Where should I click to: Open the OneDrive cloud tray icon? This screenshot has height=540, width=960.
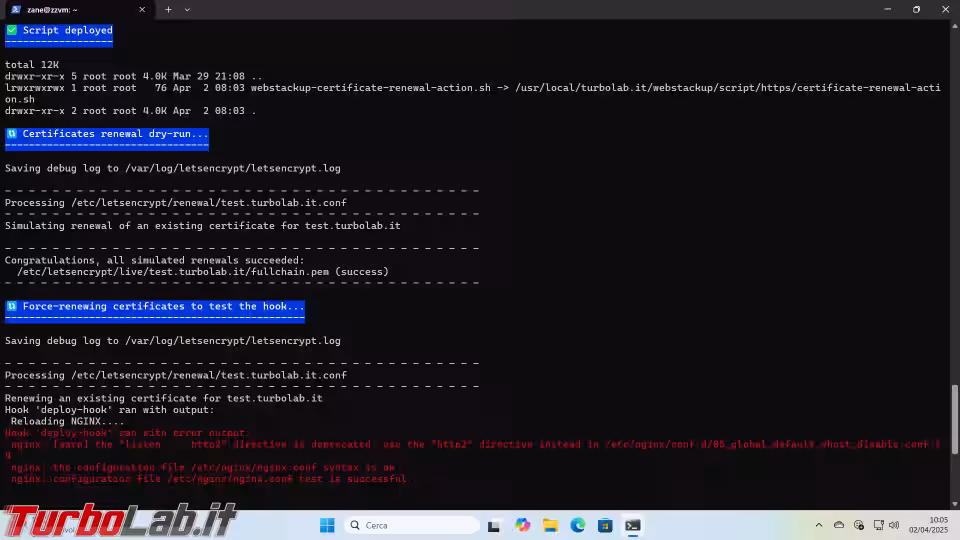point(839,525)
